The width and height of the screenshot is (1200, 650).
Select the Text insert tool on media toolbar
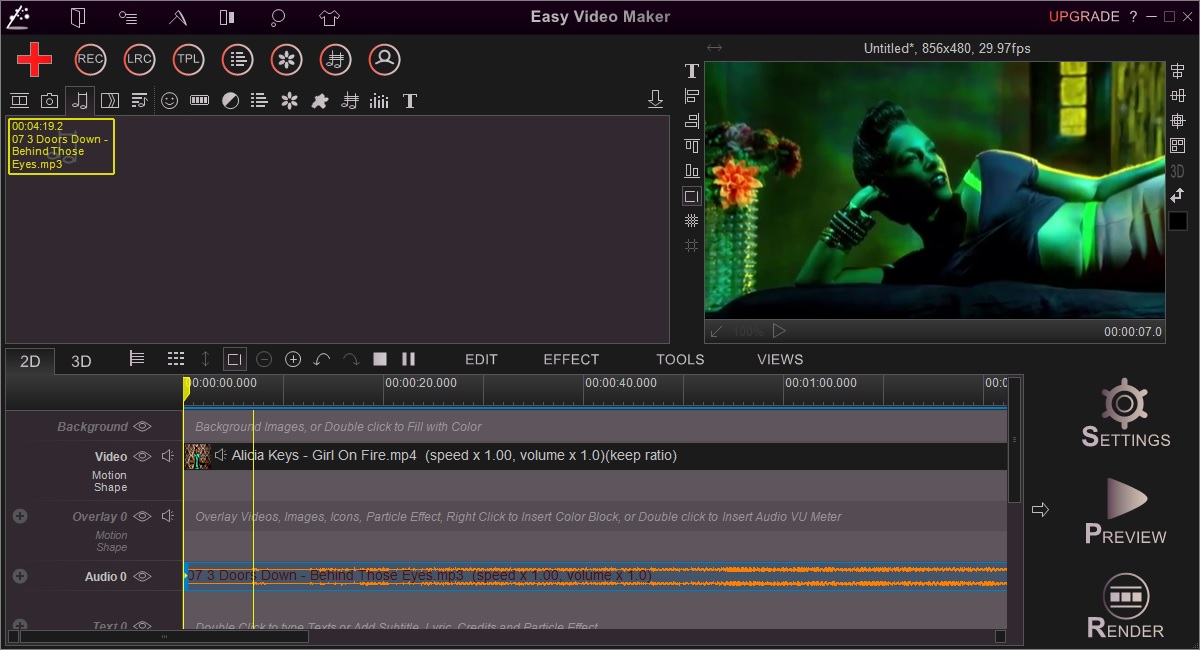(409, 100)
